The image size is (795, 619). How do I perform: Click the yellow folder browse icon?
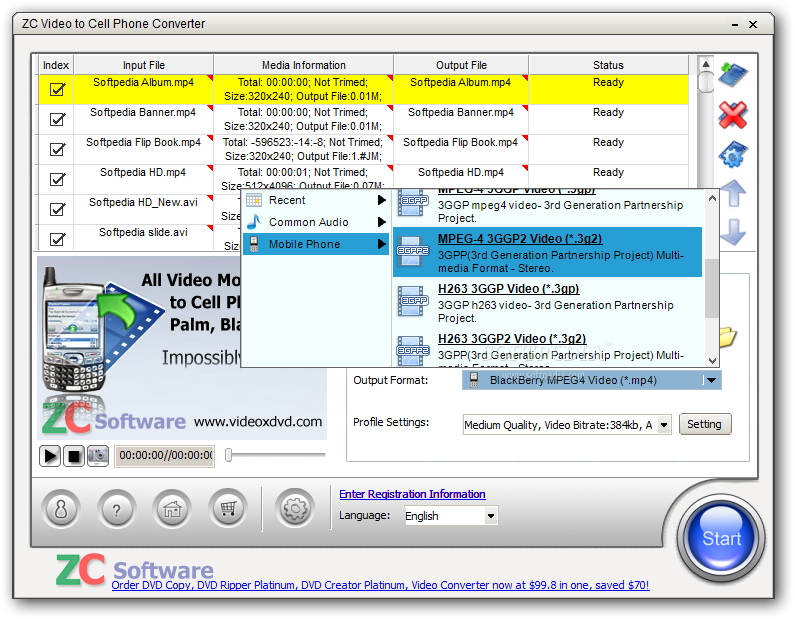tap(728, 337)
